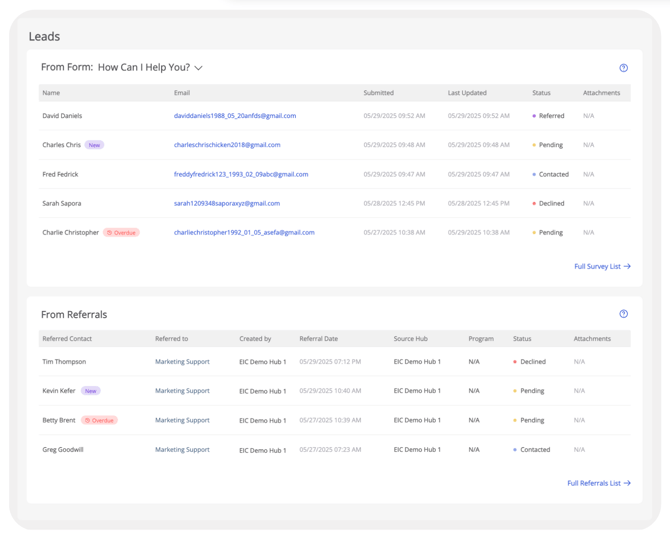Click the Pending status for Betty Brent

pyautogui.click(x=529, y=420)
